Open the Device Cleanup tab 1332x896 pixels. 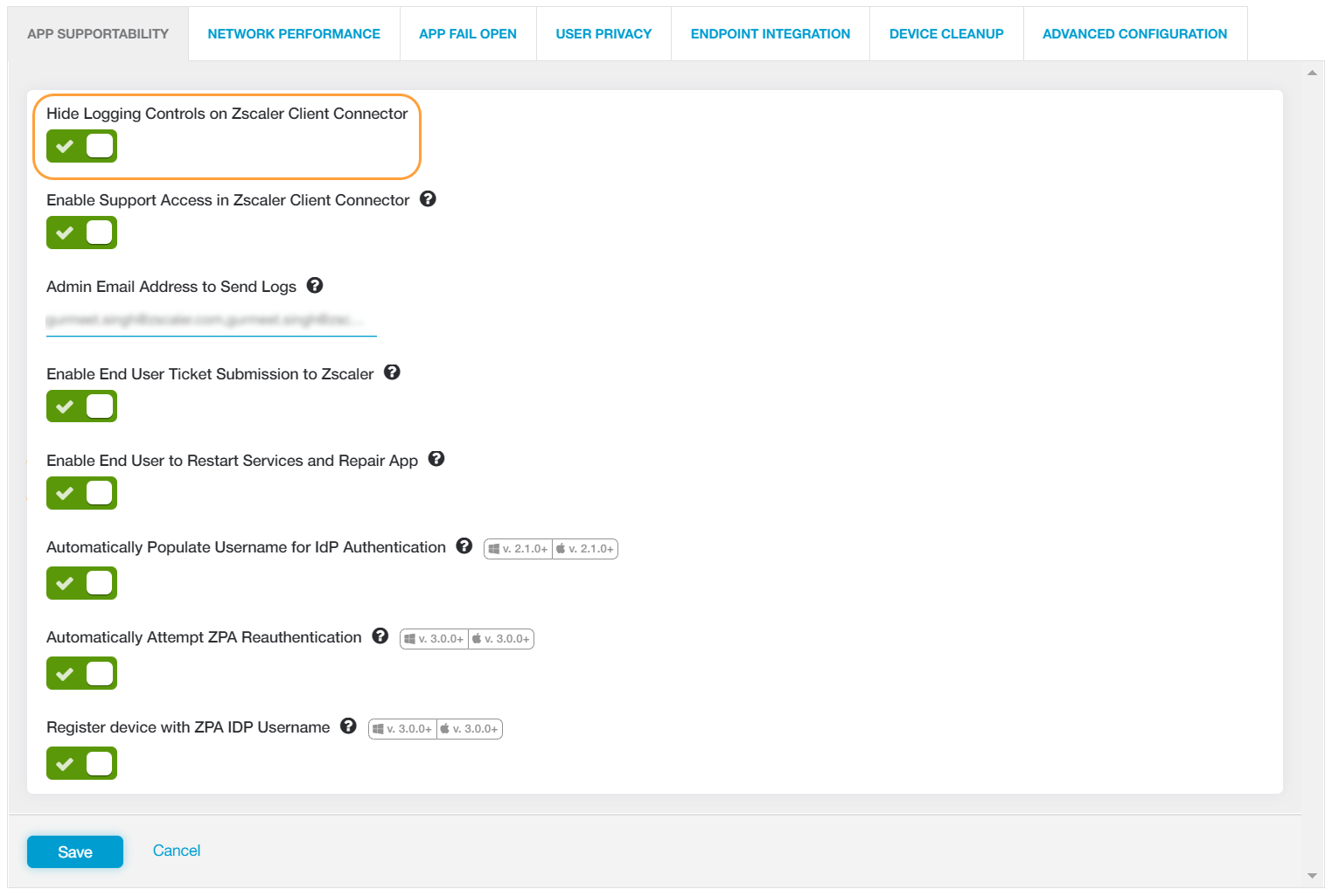point(945,33)
